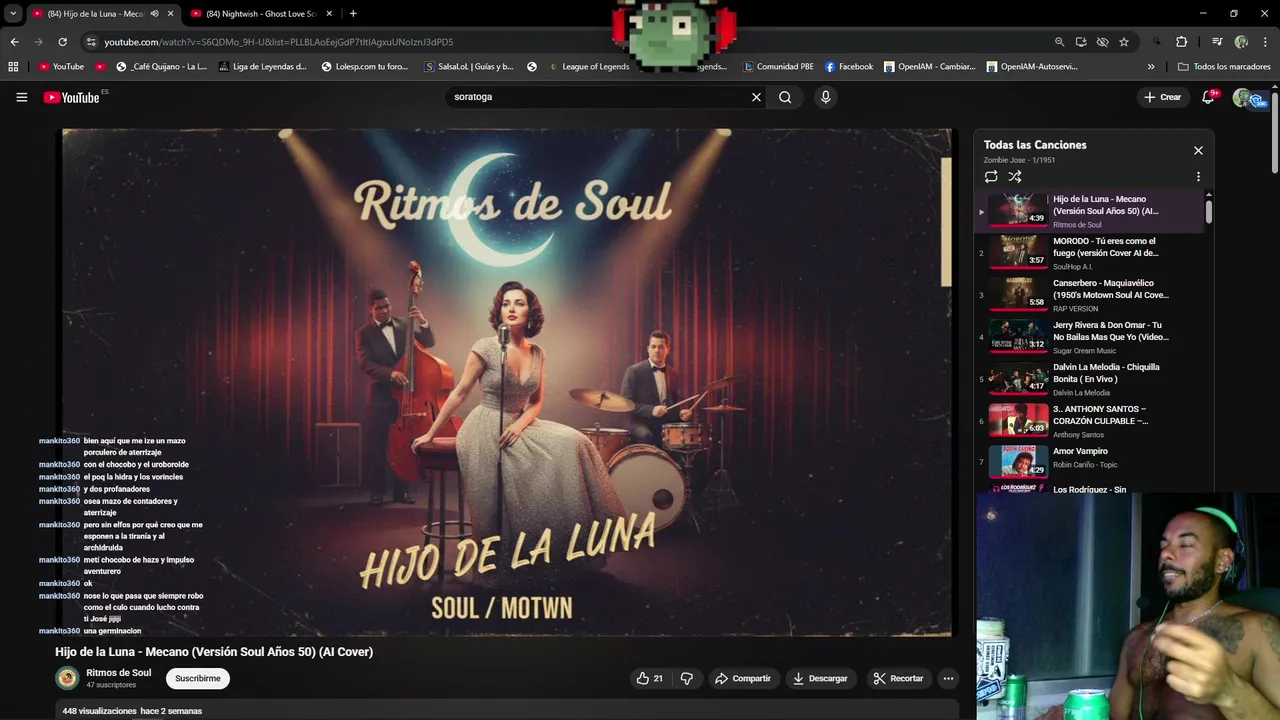Go back with the browser back arrow

click(14, 42)
